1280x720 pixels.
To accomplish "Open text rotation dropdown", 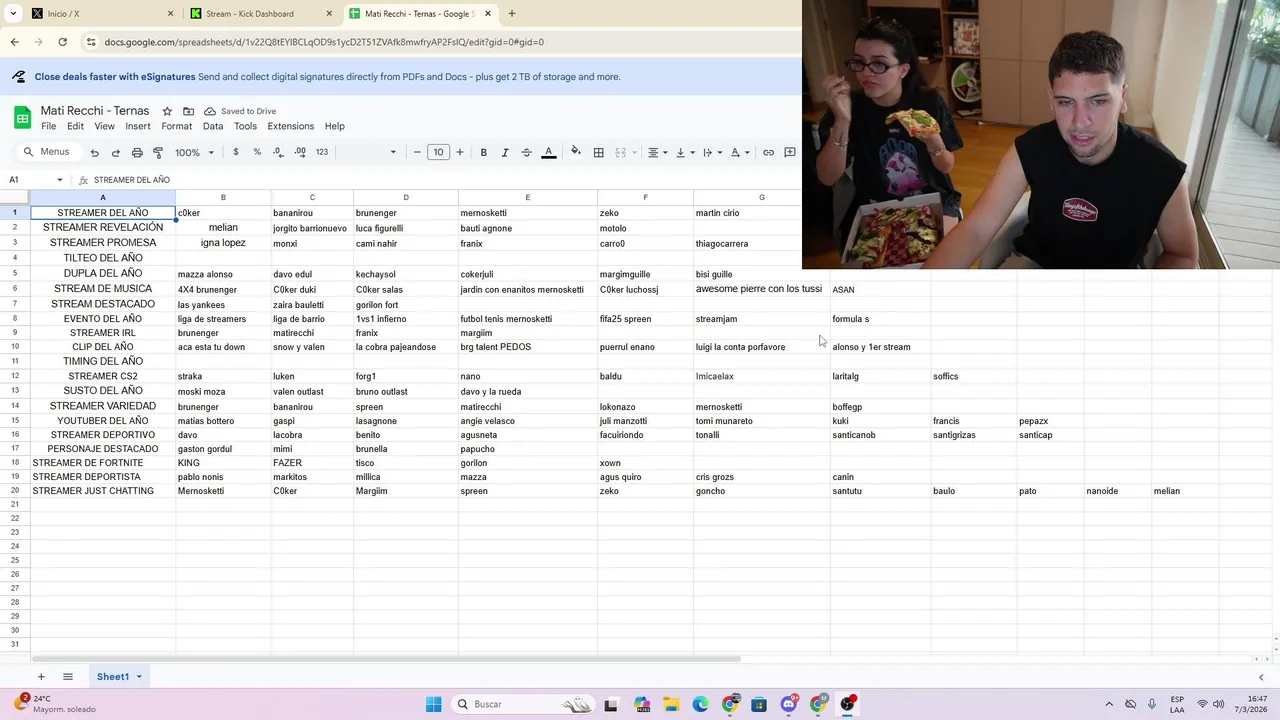I will (740, 152).
